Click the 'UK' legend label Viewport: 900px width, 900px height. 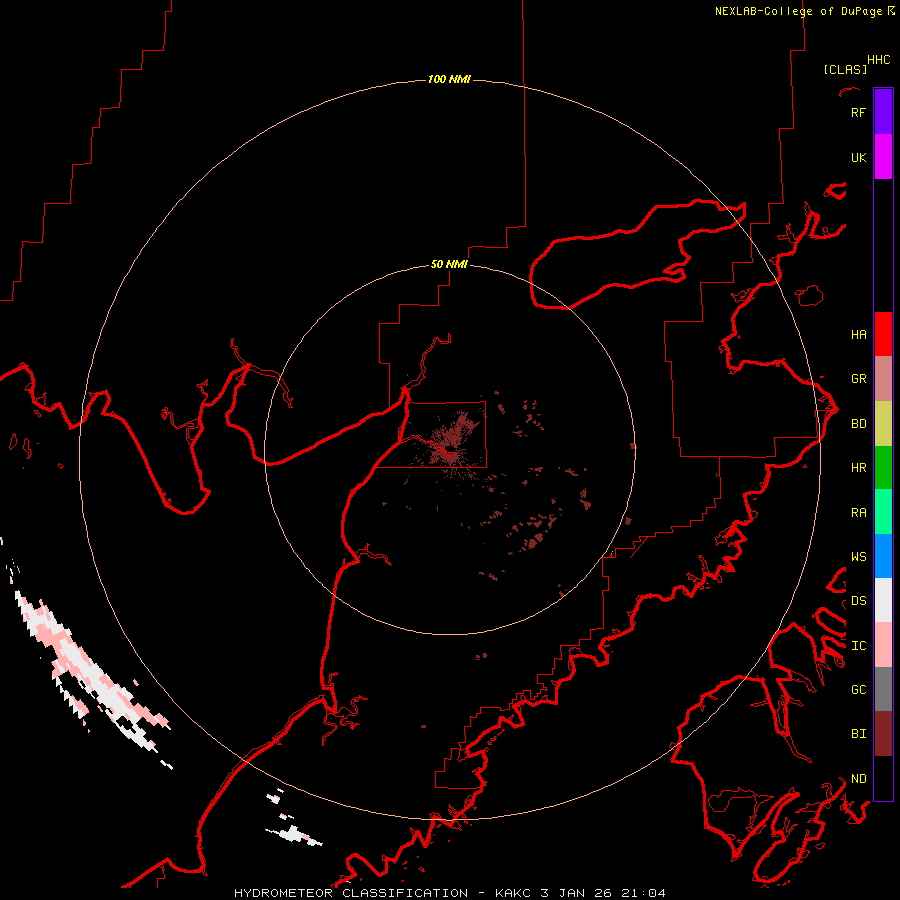click(x=858, y=158)
